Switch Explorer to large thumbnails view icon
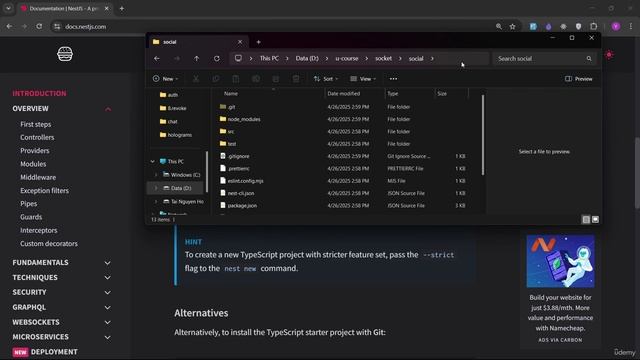 coord(596,220)
